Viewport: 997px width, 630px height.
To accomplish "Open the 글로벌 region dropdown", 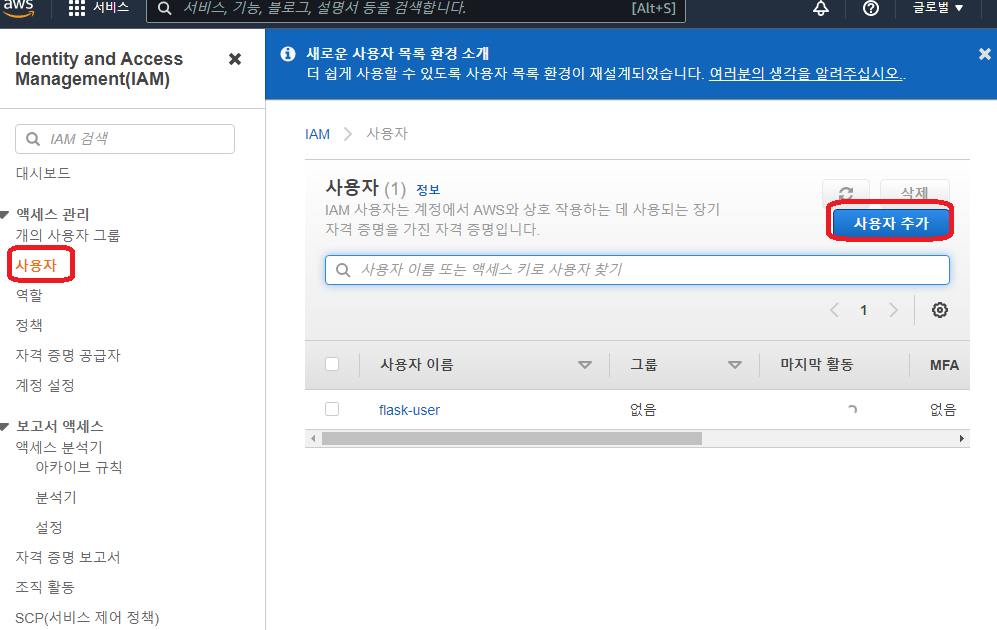I will tap(938, 8).
